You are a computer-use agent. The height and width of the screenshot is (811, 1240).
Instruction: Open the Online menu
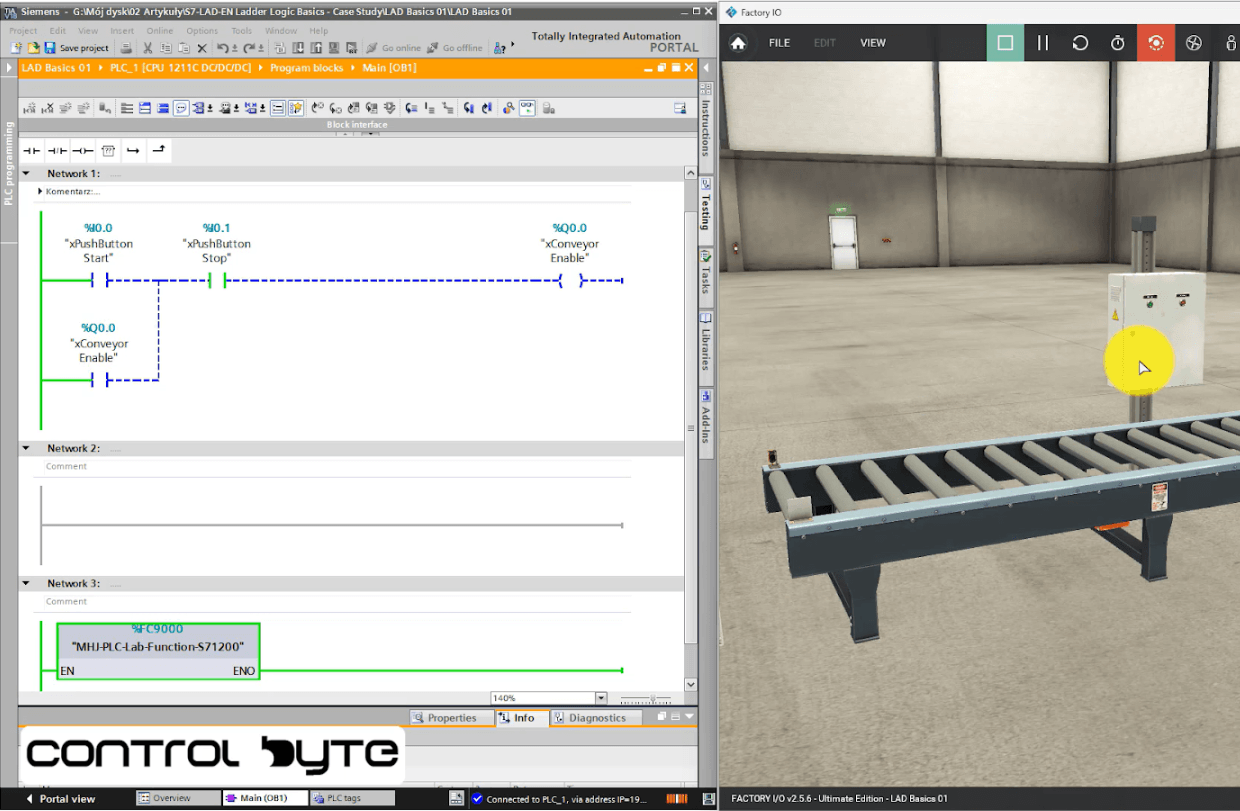(x=159, y=31)
